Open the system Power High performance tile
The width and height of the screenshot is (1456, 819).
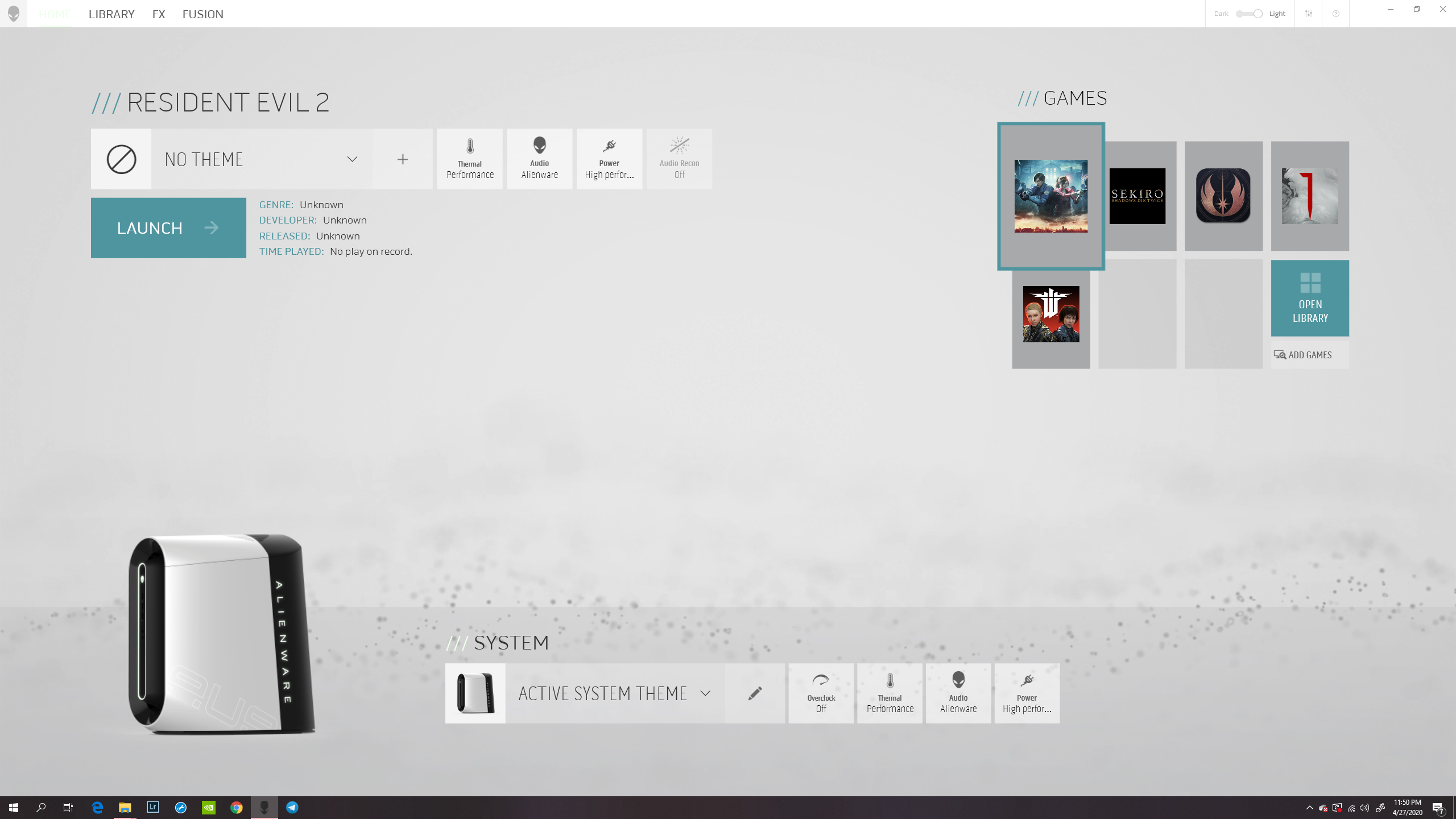(1027, 693)
